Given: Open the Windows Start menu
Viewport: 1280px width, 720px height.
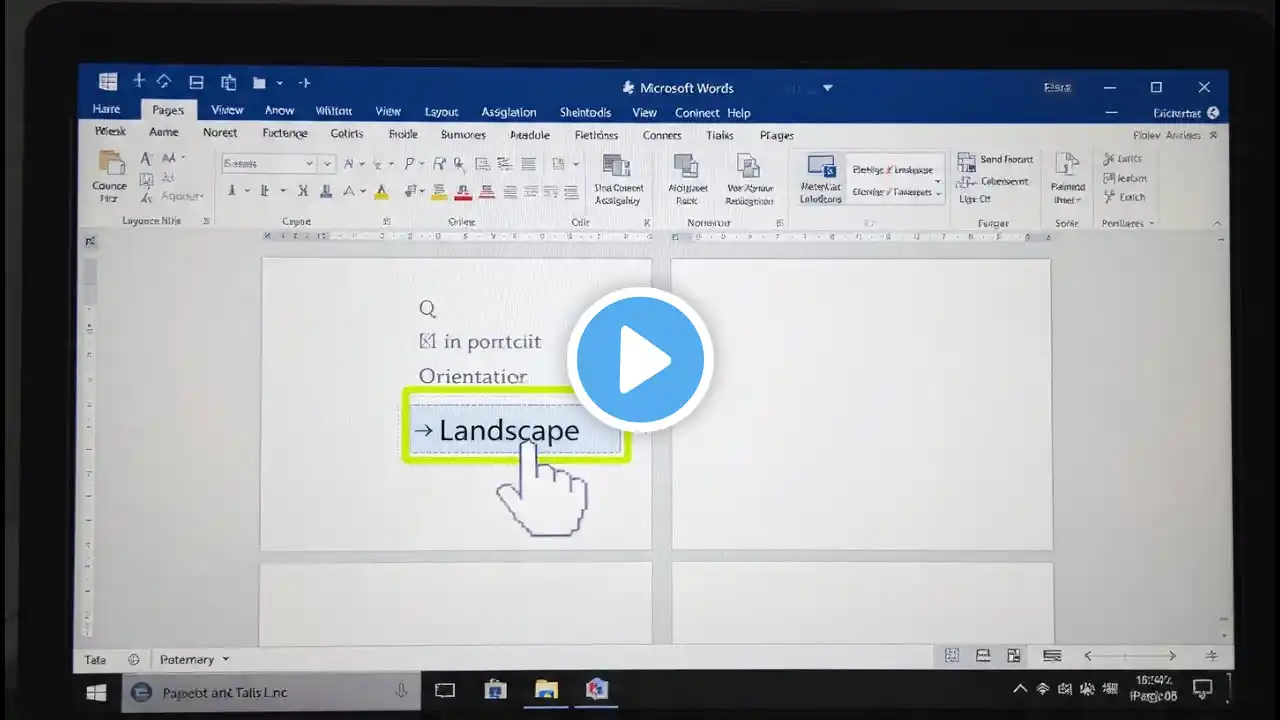Looking at the screenshot, I should (x=97, y=692).
